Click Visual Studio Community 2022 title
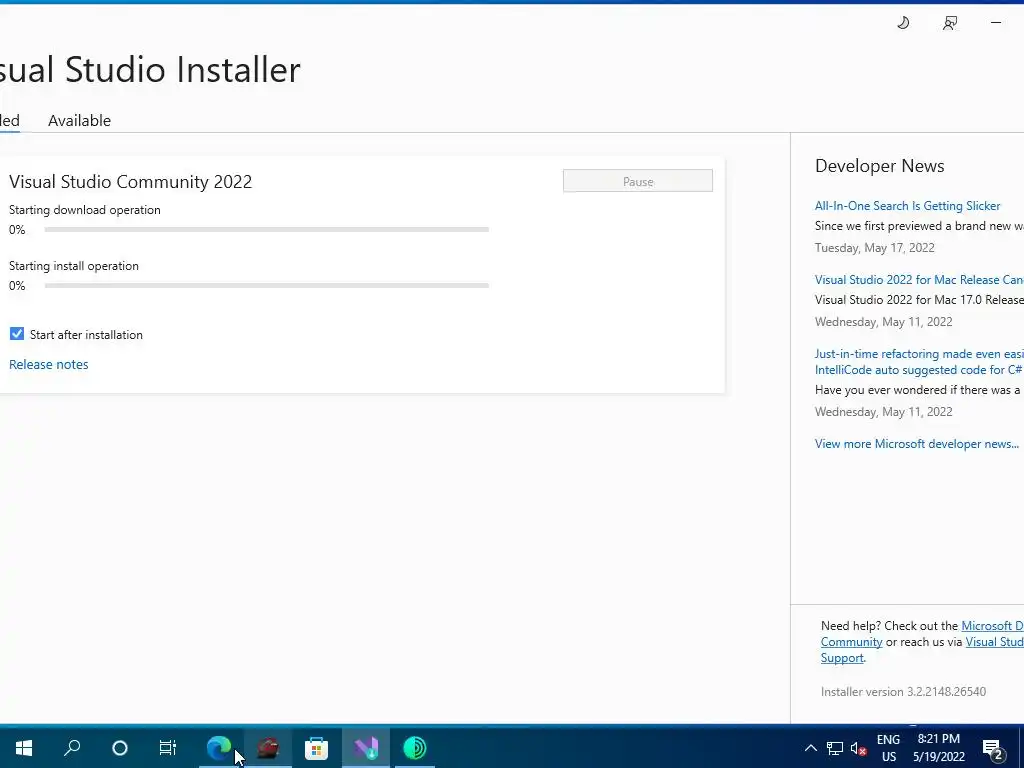1024x768 pixels. [x=131, y=182]
